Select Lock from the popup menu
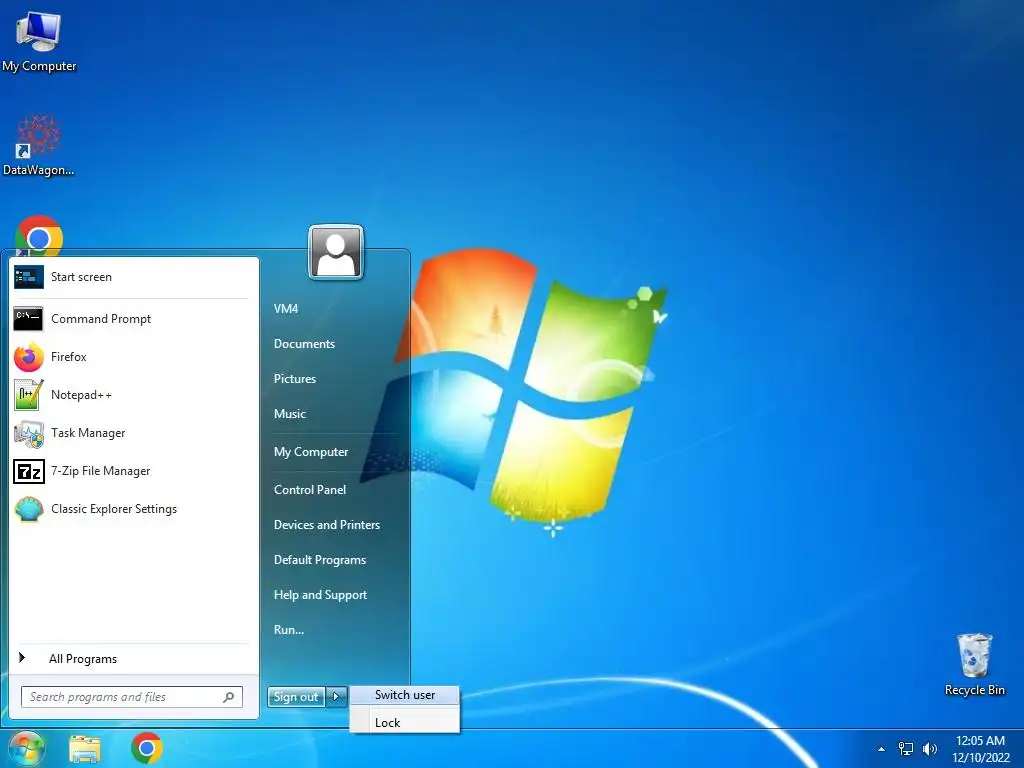 click(405, 723)
